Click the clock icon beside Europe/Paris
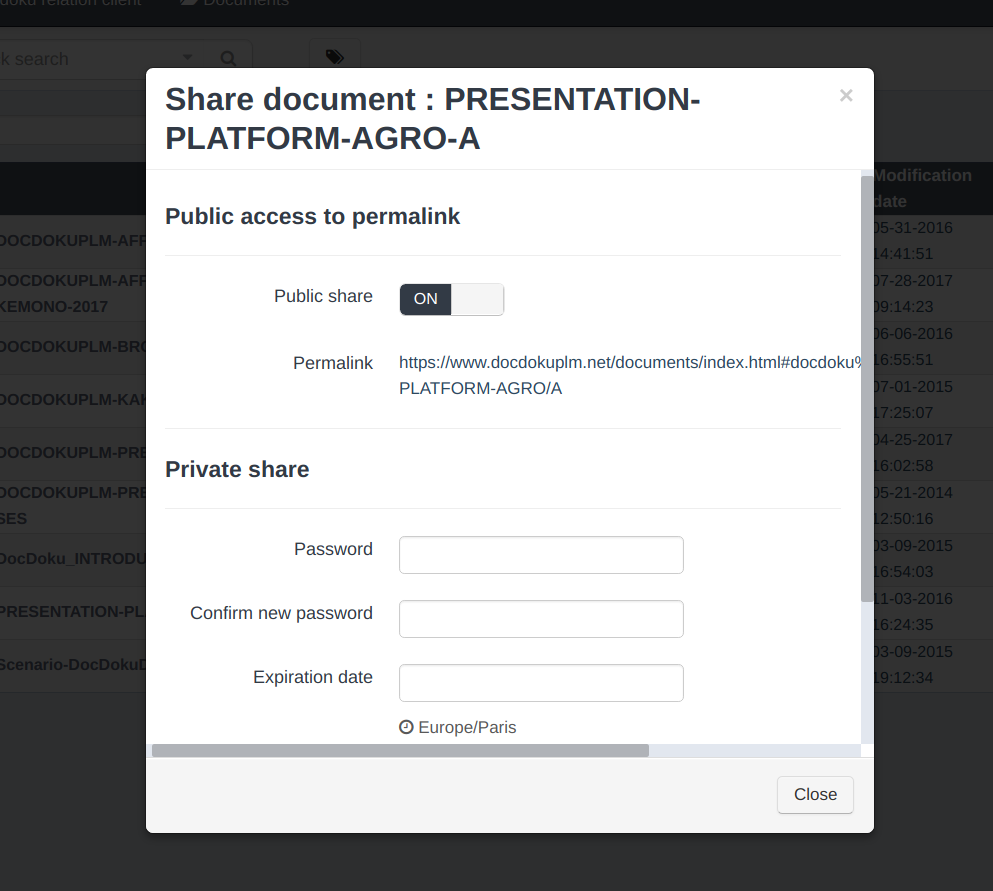 click(406, 727)
